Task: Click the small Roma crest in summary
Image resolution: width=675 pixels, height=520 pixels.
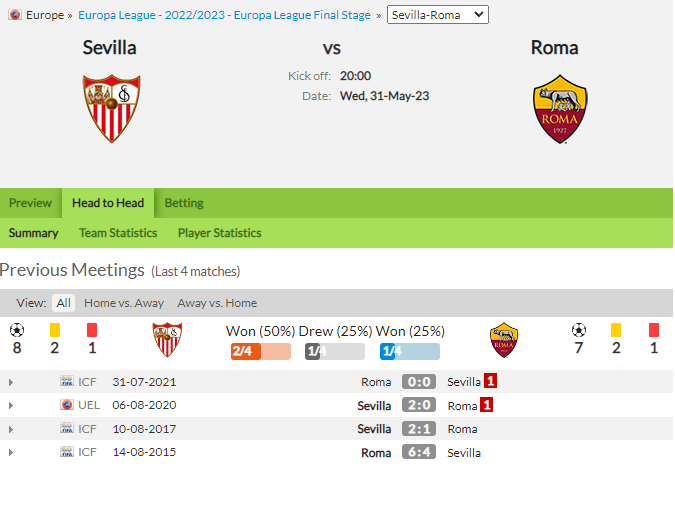Action: tap(504, 340)
